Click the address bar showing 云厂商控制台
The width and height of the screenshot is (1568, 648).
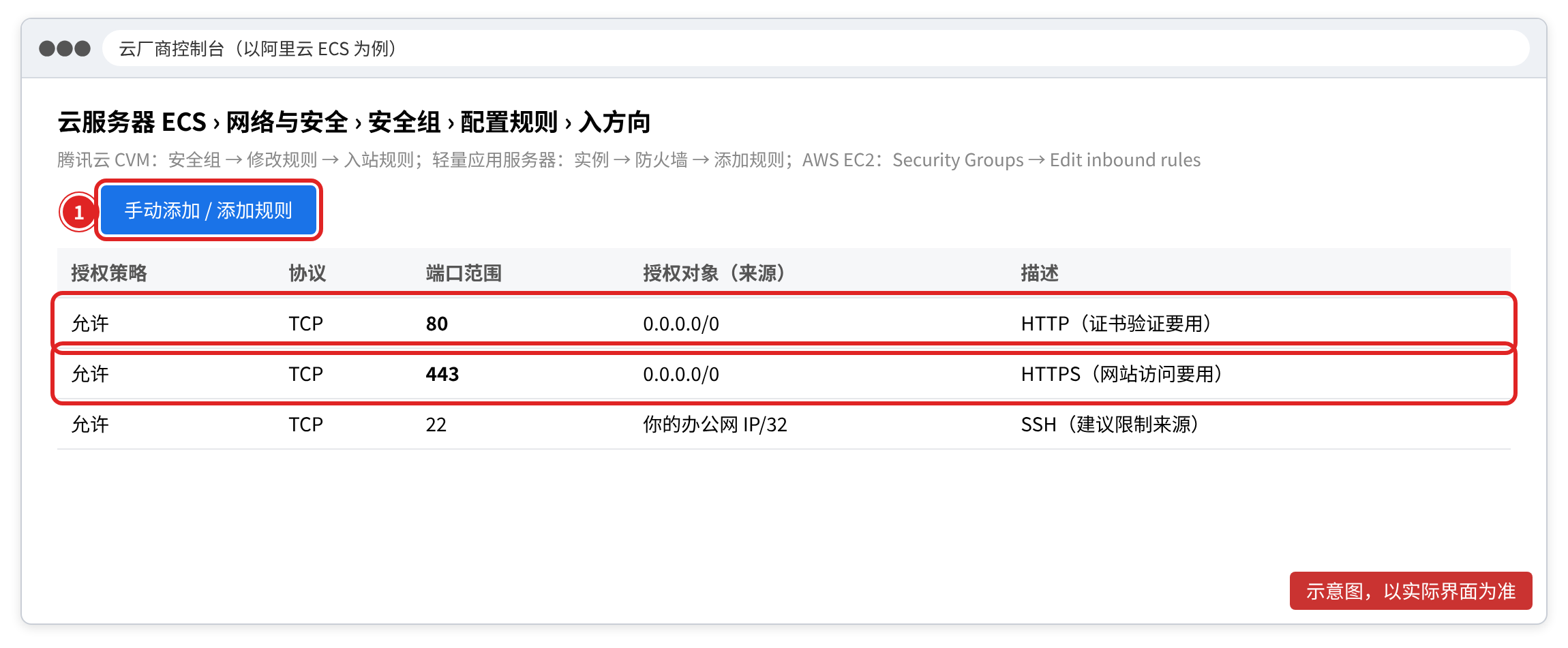click(x=815, y=48)
